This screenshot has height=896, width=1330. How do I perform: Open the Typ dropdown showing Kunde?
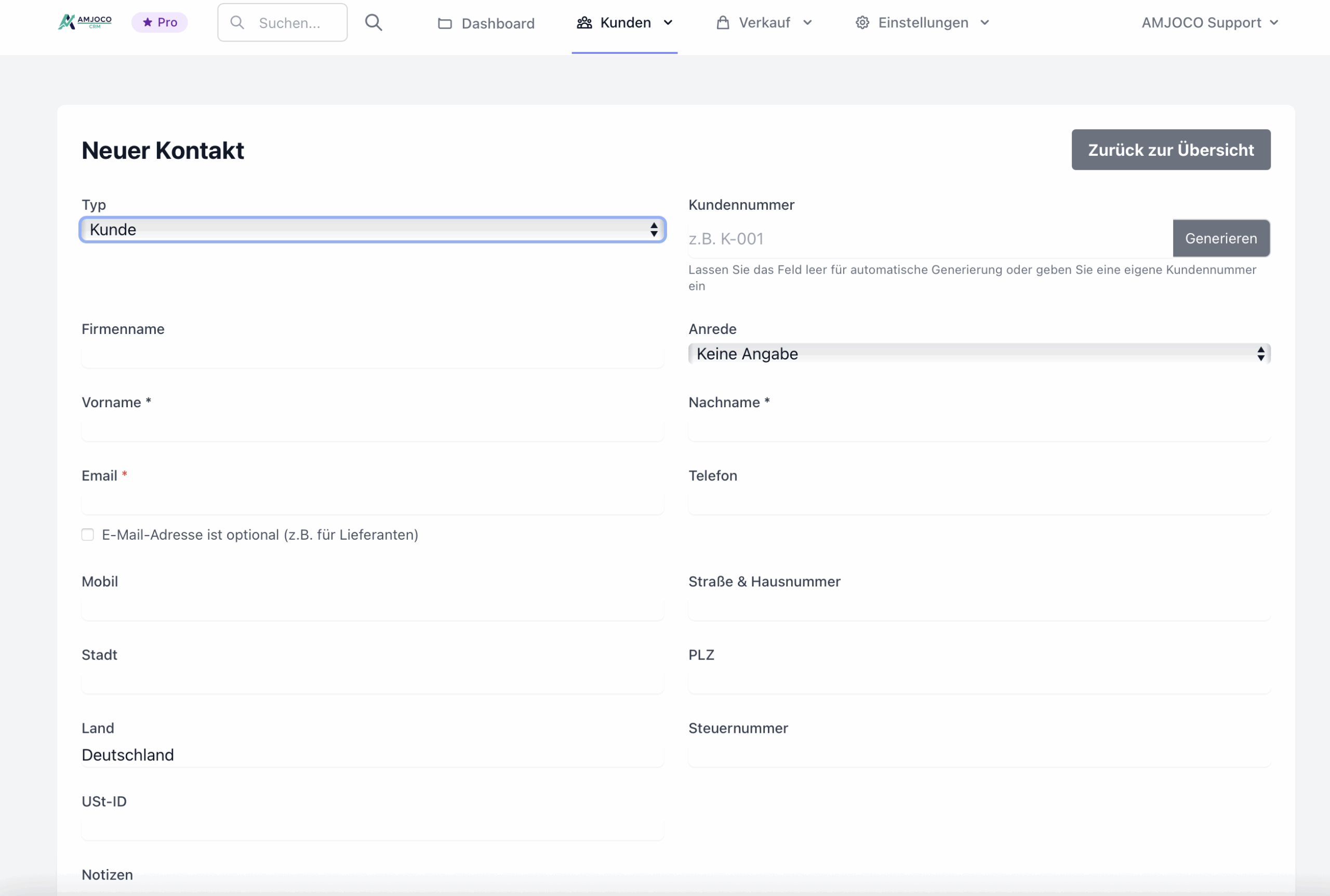coord(372,230)
